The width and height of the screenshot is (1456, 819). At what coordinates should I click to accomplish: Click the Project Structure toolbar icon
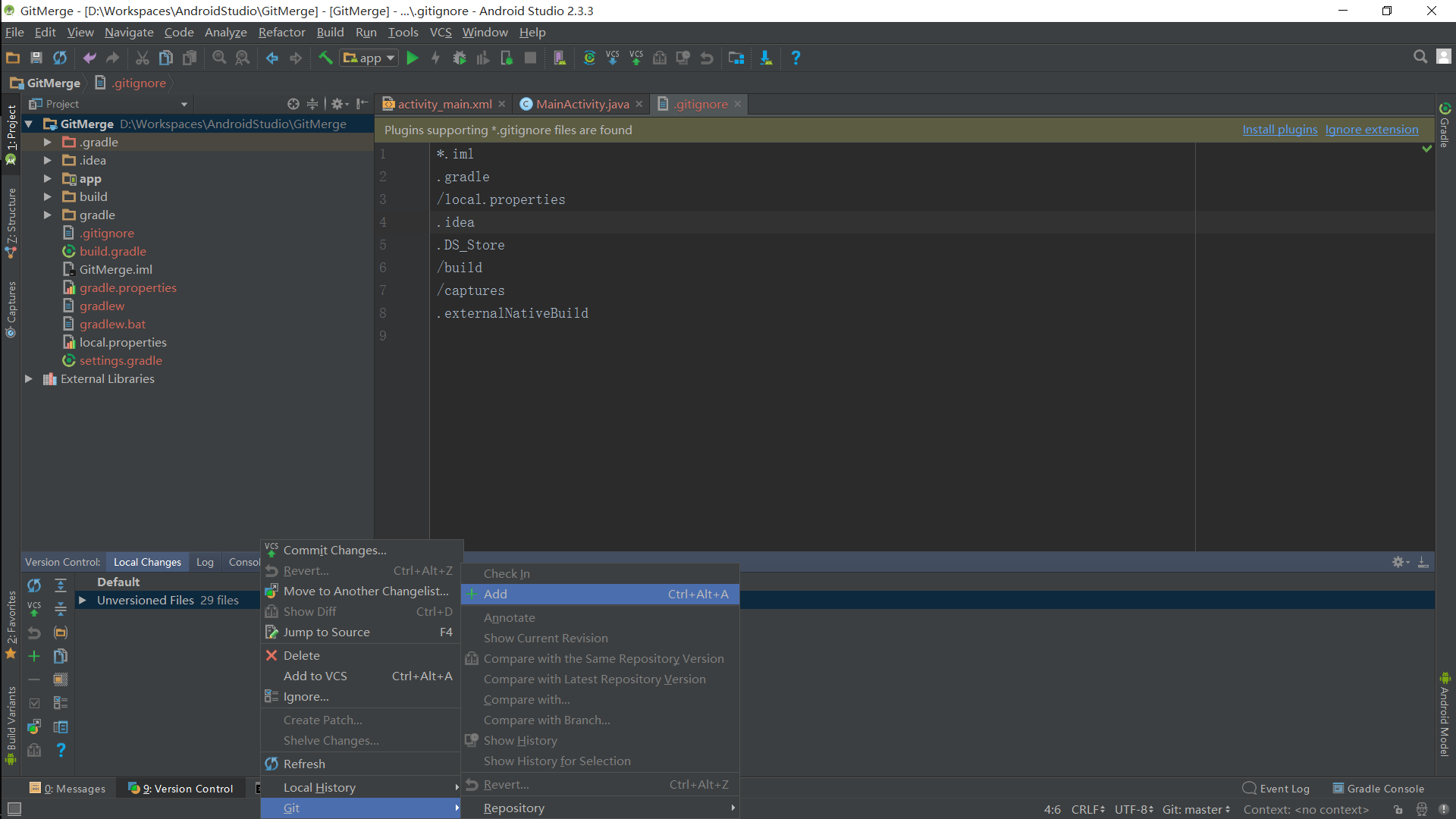(x=736, y=58)
